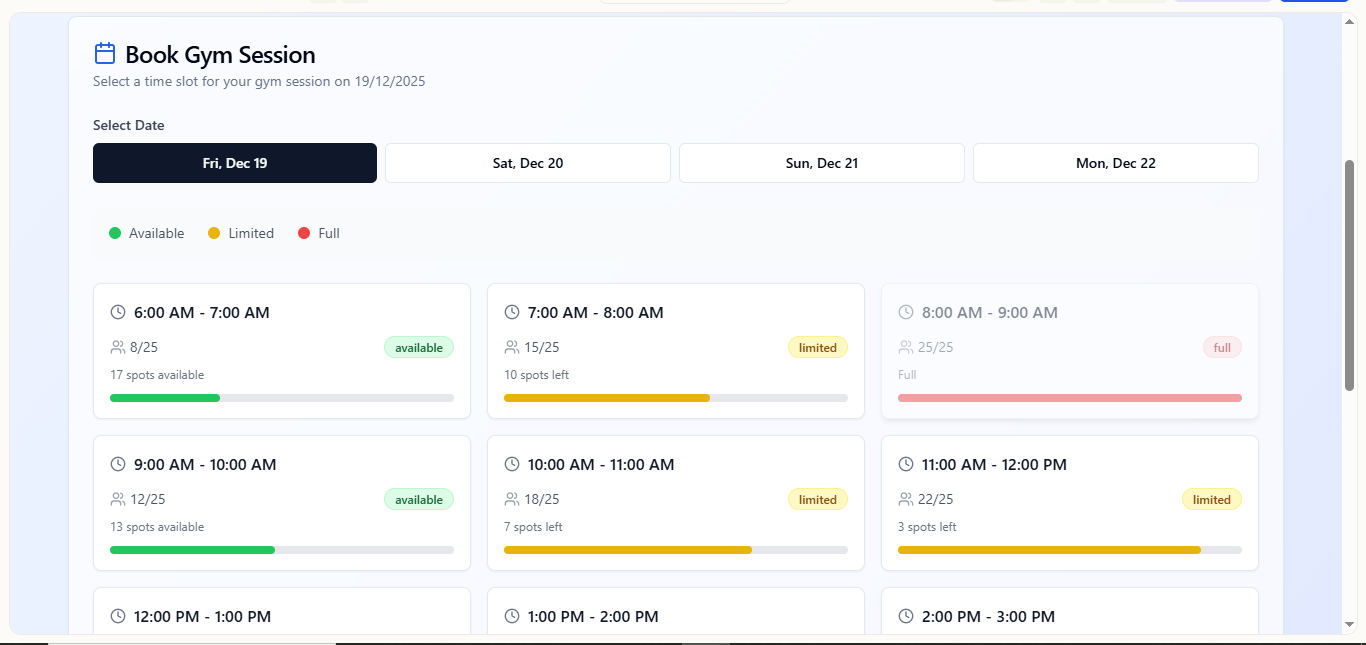Switch to Sat, Dec 20 date
This screenshot has width=1366, height=645.
528,163
